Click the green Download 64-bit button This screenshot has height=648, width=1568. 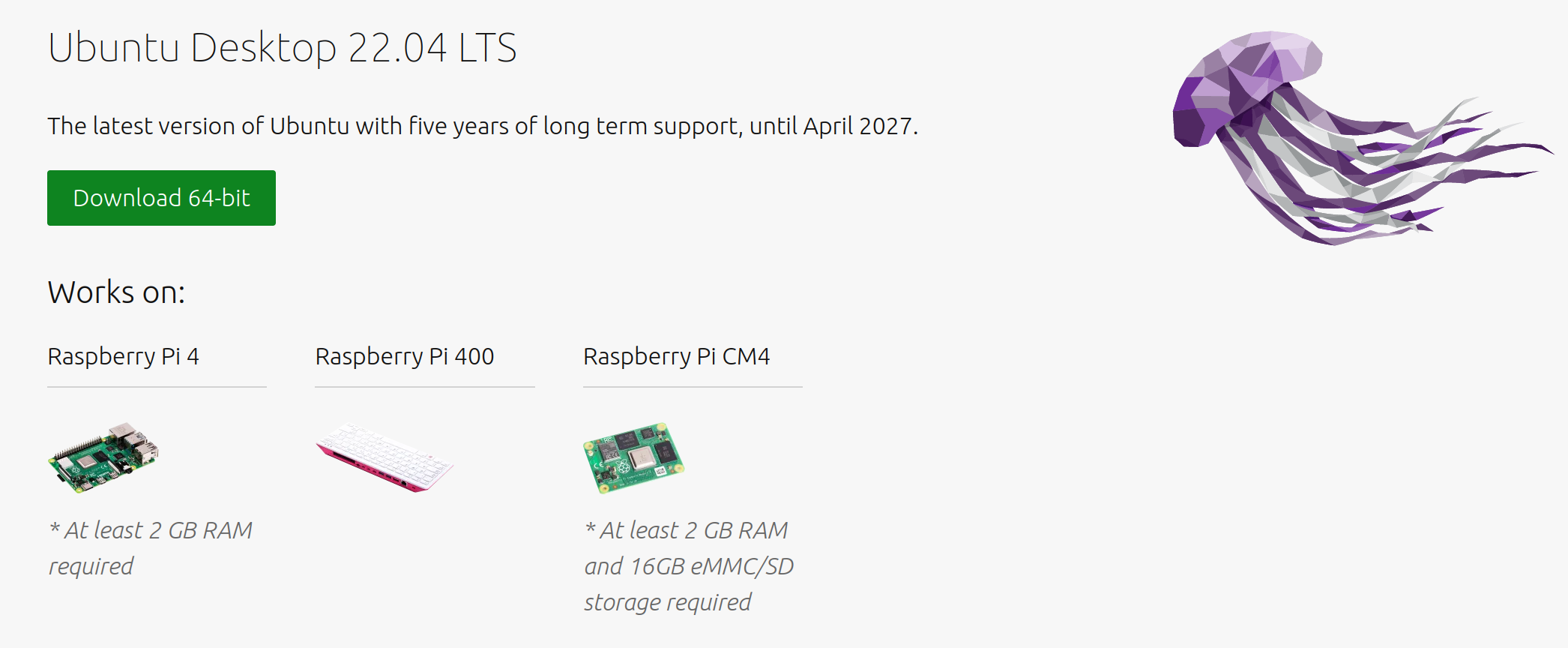(x=161, y=198)
